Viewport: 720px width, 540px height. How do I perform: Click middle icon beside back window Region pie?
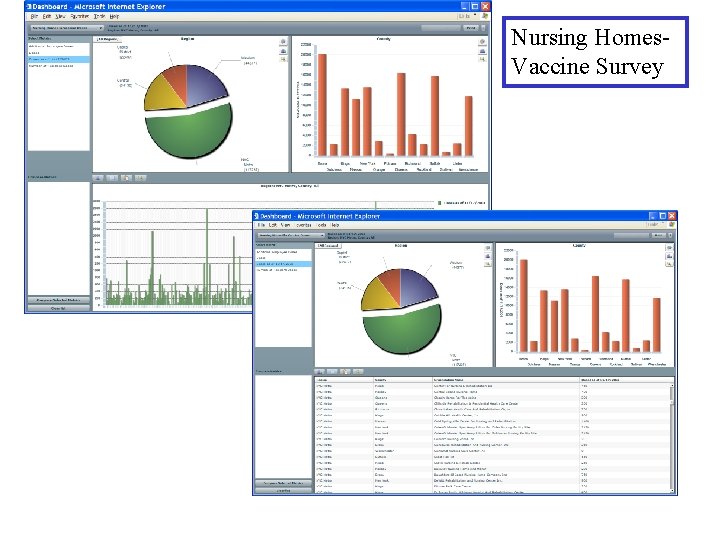coord(283,51)
